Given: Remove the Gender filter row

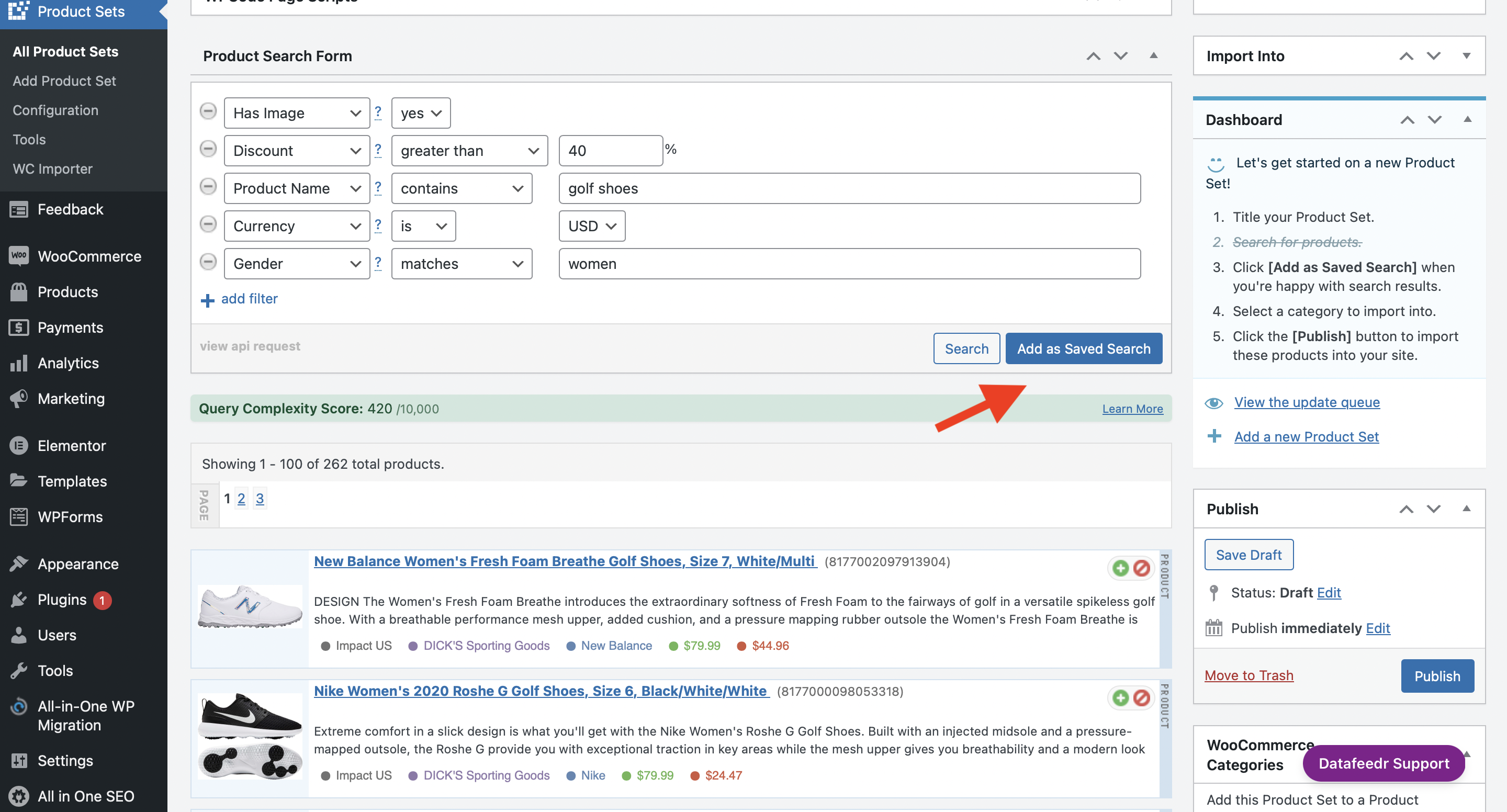Looking at the screenshot, I should point(208,262).
